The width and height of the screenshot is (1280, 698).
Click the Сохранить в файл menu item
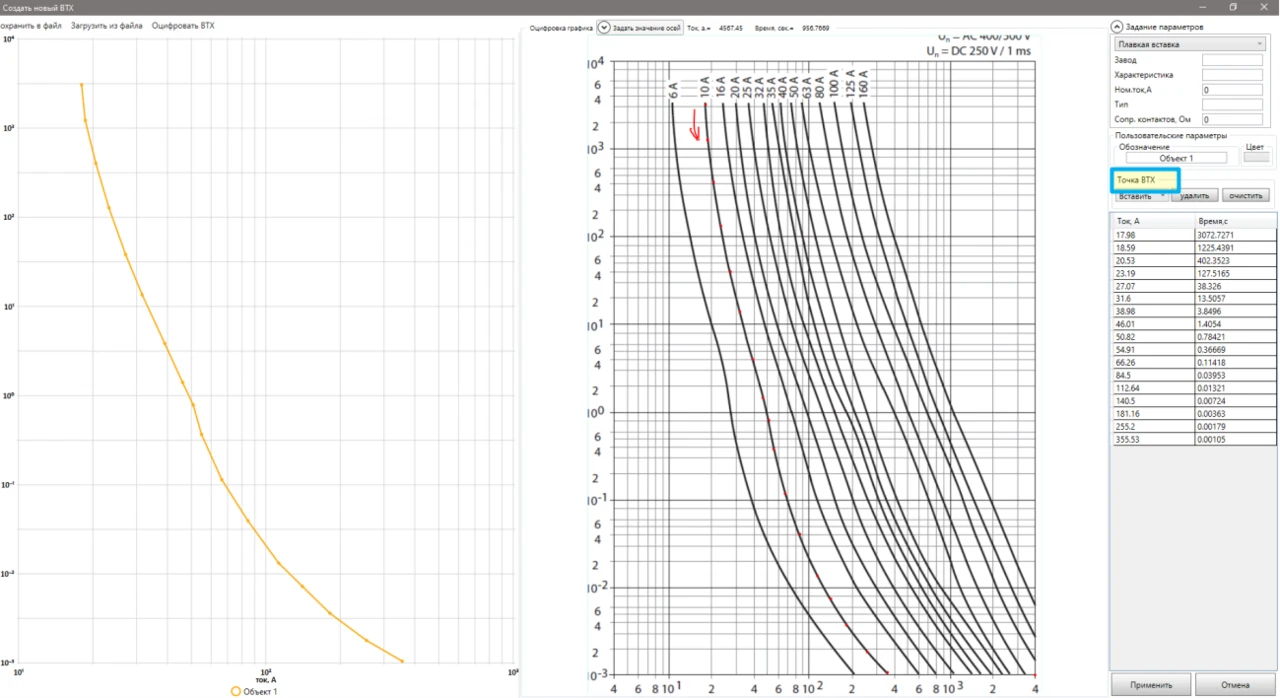30,26
